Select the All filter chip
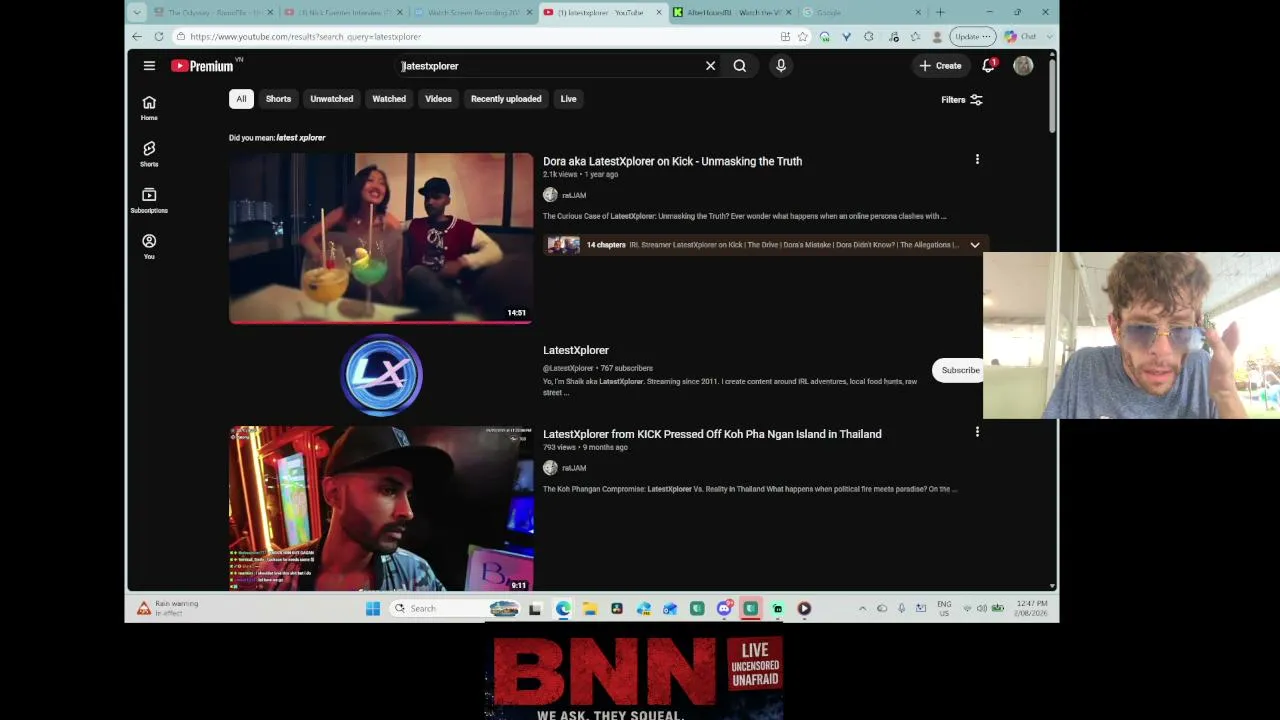Screen dimensions: 1280x720 241,99
